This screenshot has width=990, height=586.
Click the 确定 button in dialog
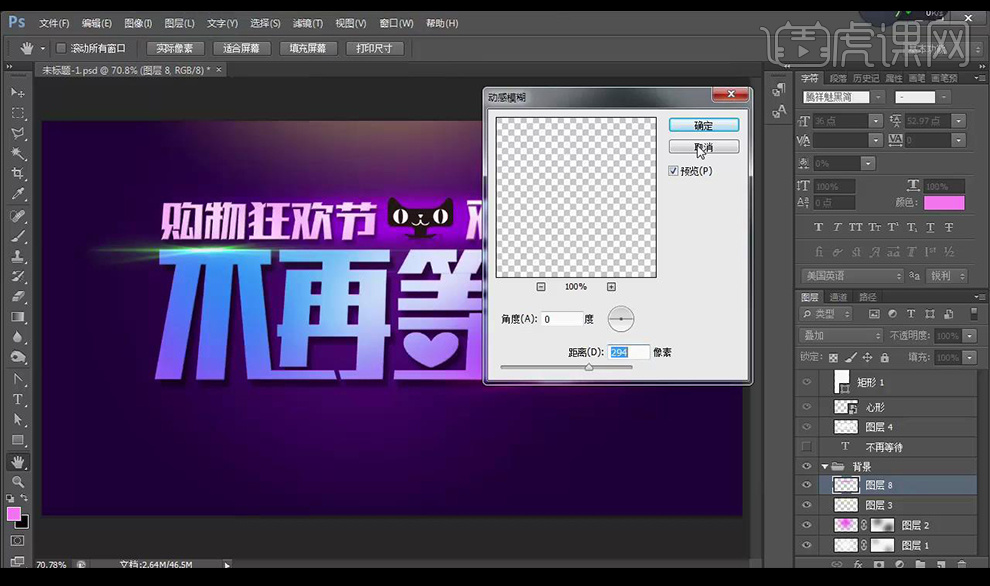703,125
